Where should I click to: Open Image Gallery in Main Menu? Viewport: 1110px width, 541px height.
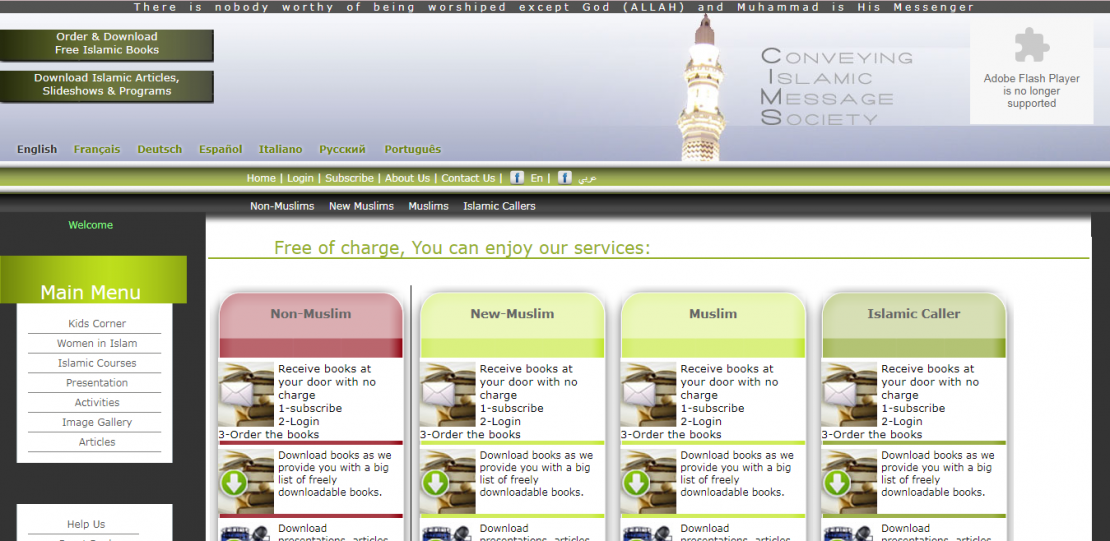point(96,423)
